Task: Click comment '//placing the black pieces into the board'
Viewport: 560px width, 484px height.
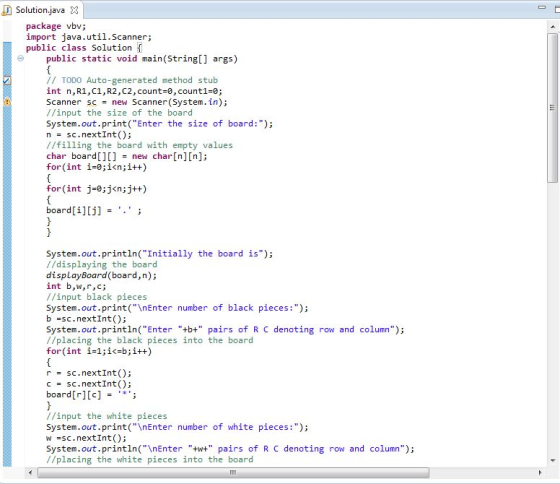Action: click(150, 340)
